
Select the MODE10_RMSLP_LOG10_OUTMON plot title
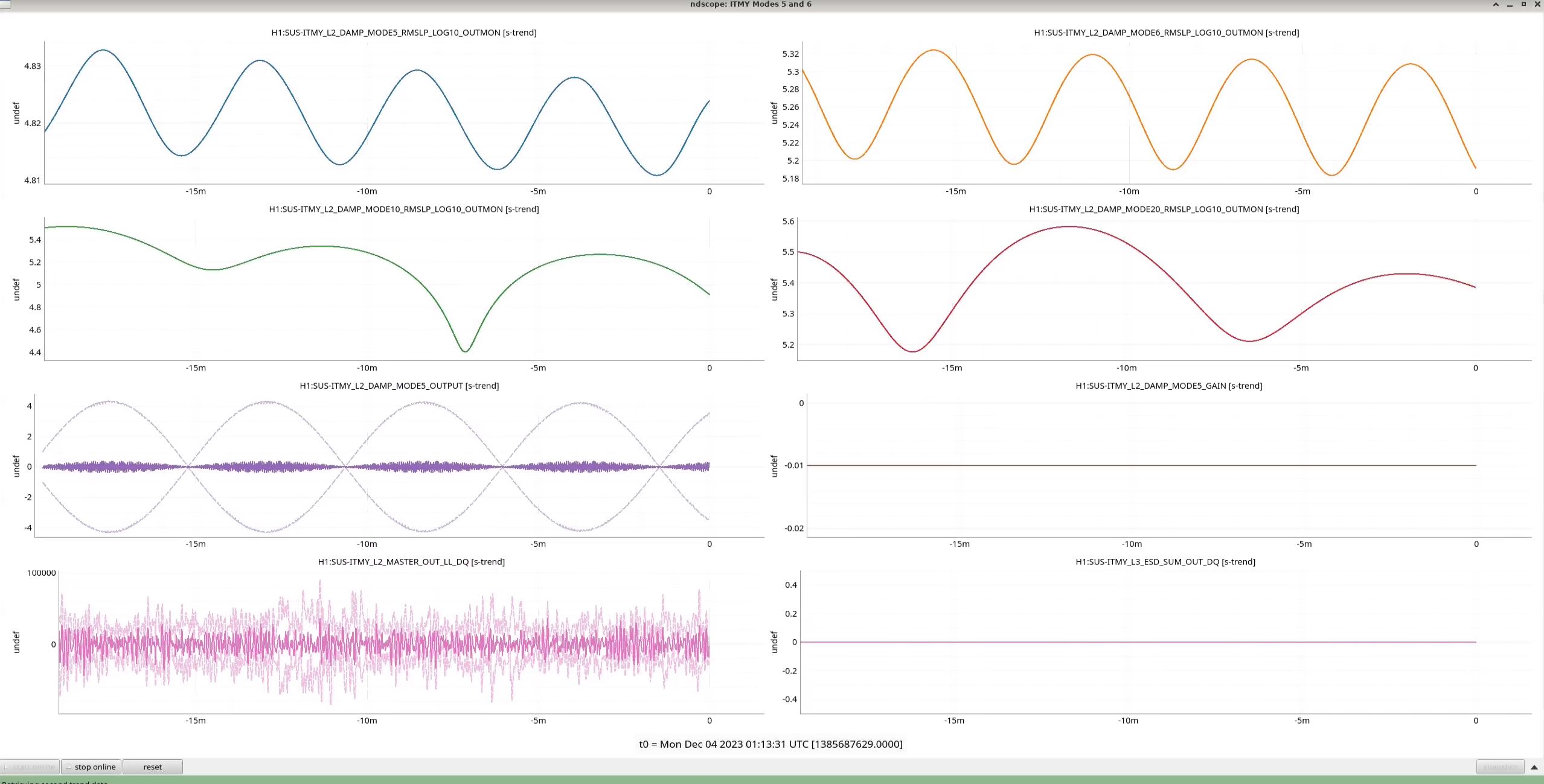point(403,209)
